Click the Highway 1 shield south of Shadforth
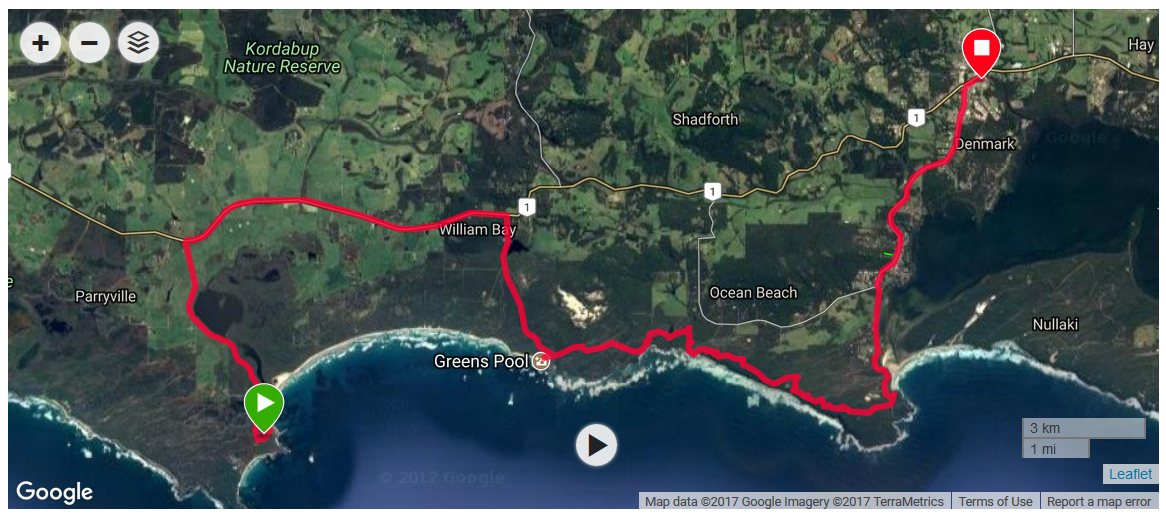 pyautogui.click(x=712, y=193)
